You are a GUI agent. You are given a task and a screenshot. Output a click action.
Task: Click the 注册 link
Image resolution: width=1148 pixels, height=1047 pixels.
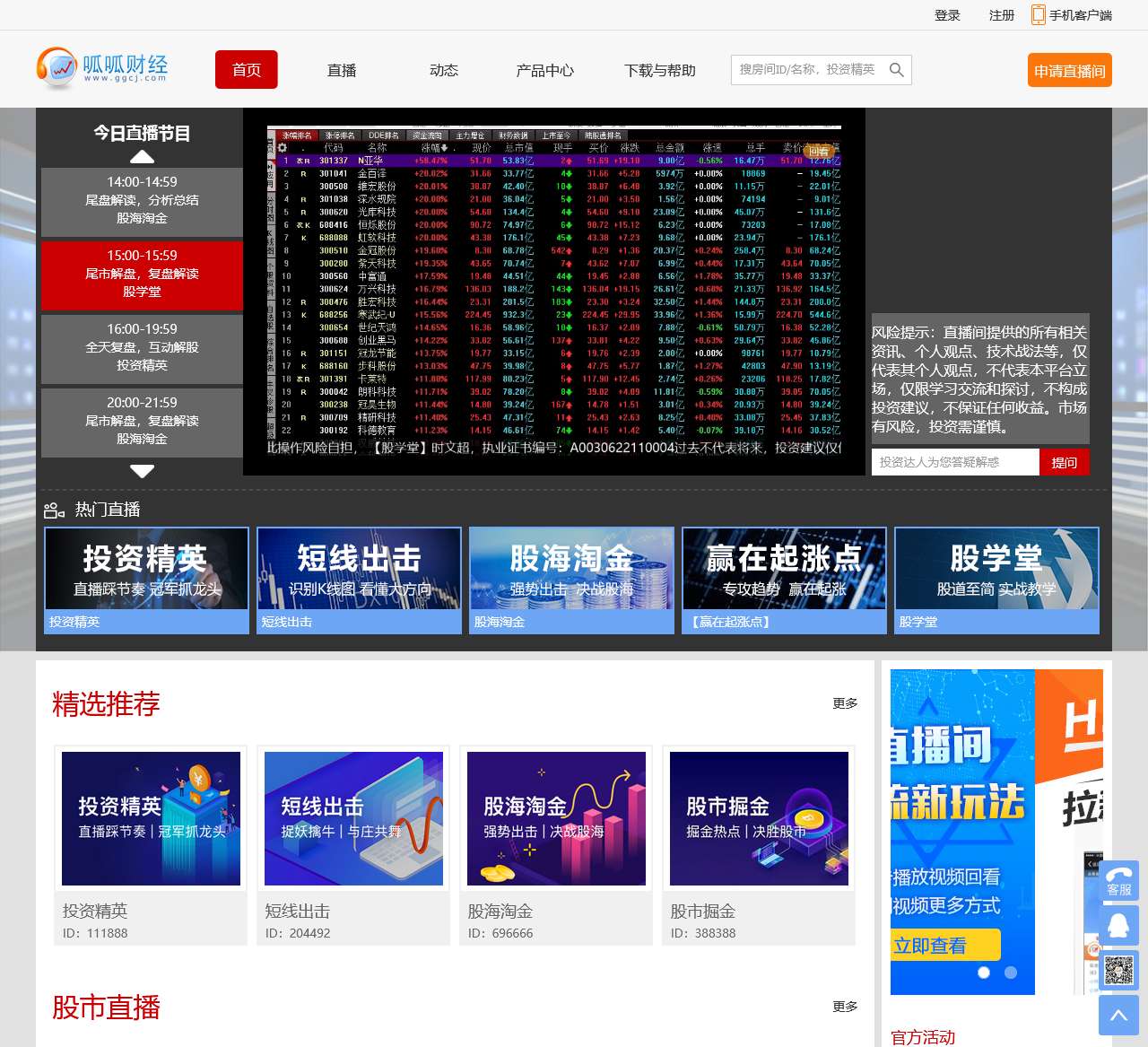tap(1002, 15)
